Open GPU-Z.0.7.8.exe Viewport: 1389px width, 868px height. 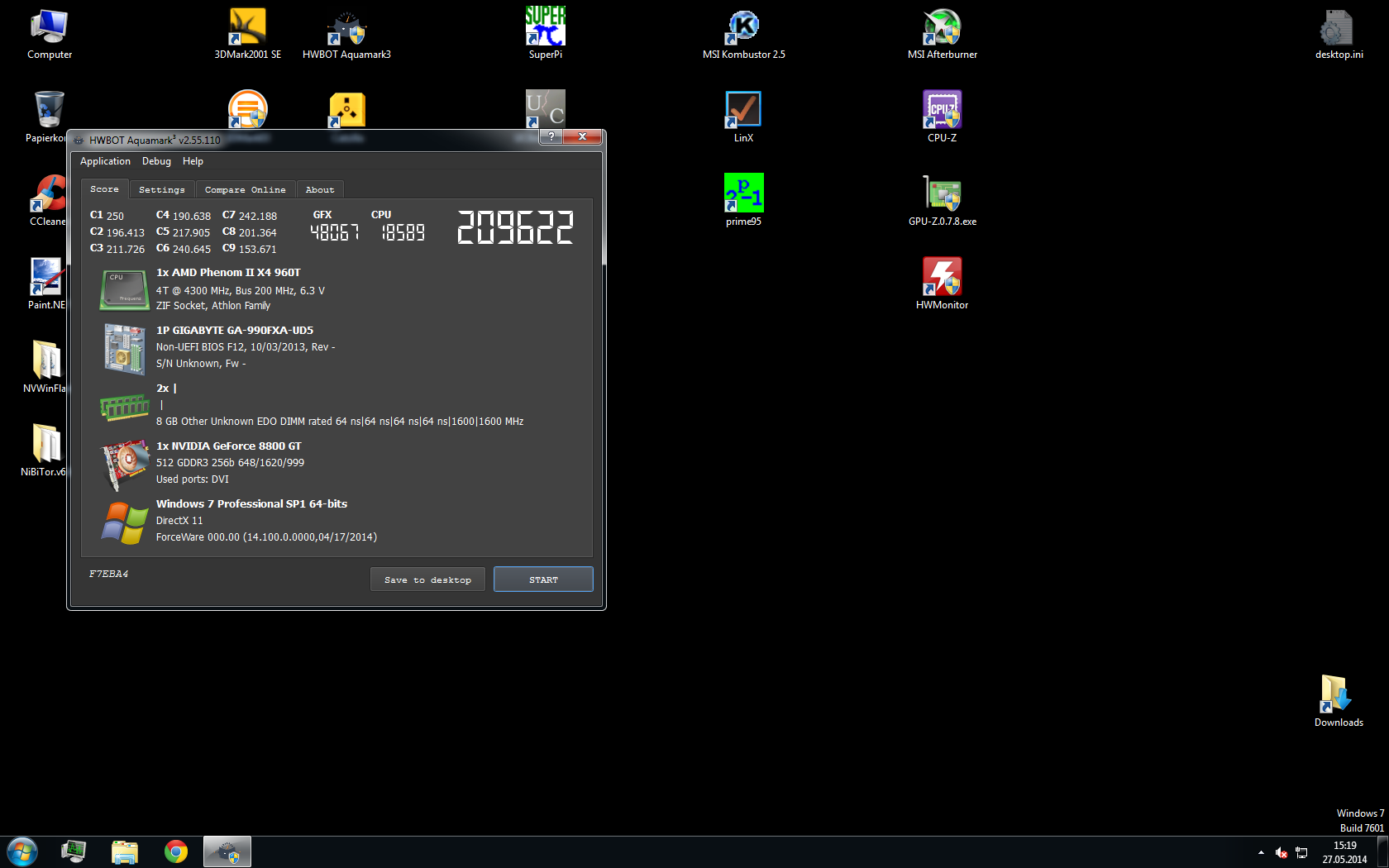click(x=942, y=200)
